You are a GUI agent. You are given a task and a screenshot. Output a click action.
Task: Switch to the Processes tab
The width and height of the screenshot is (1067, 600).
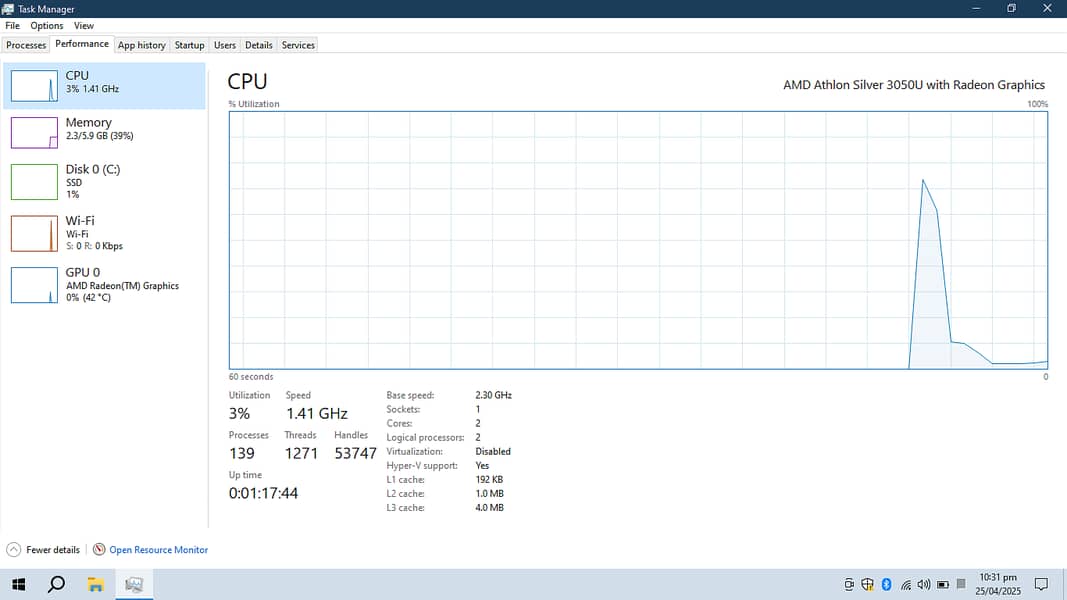click(x=26, y=45)
